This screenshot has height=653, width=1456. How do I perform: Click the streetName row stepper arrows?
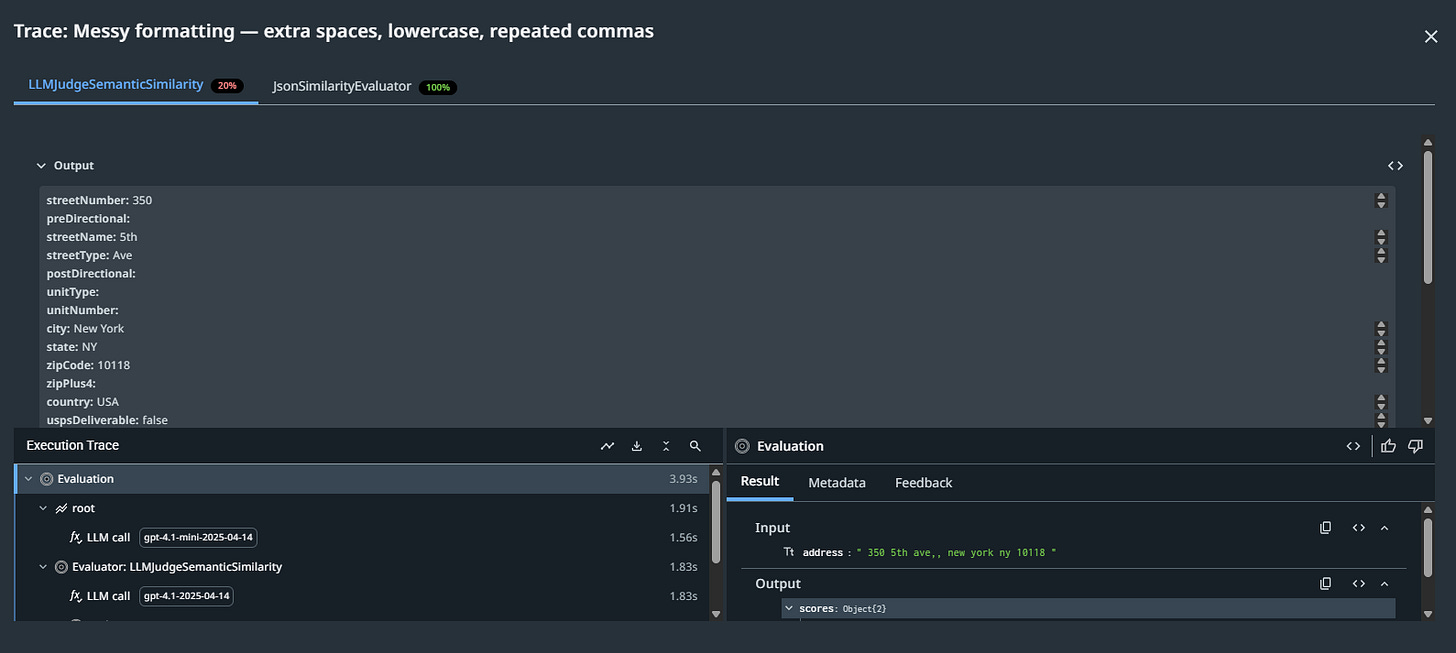pos(1381,237)
